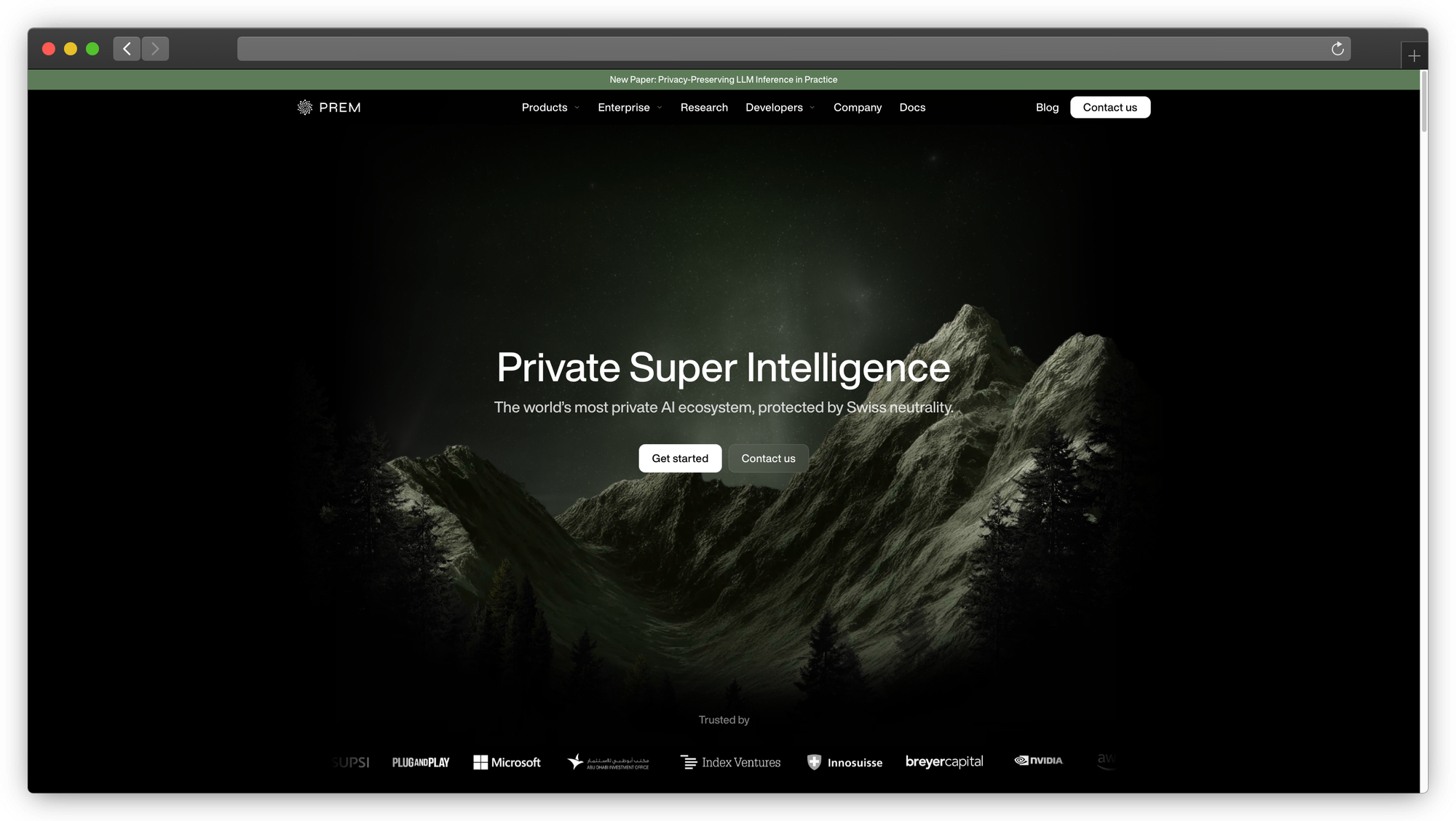1456x821 pixels.
Task: Open the Company nav item
Action: pyautogui.click(x=857, y=108)
